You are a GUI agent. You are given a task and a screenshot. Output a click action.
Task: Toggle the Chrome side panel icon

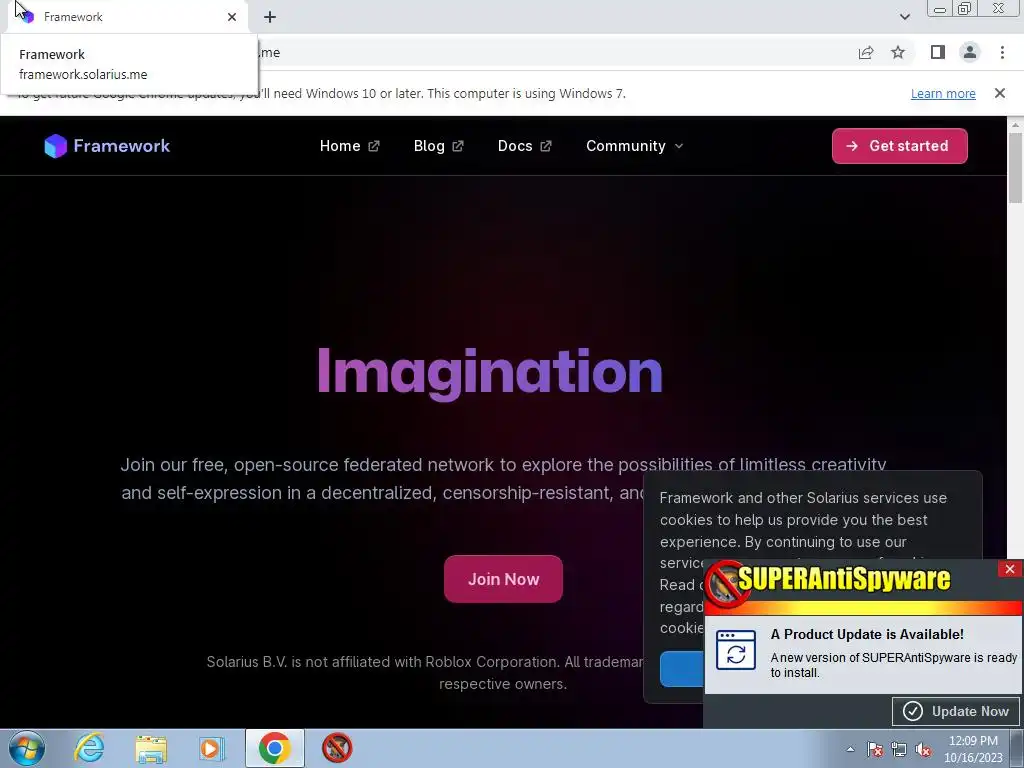937,52
